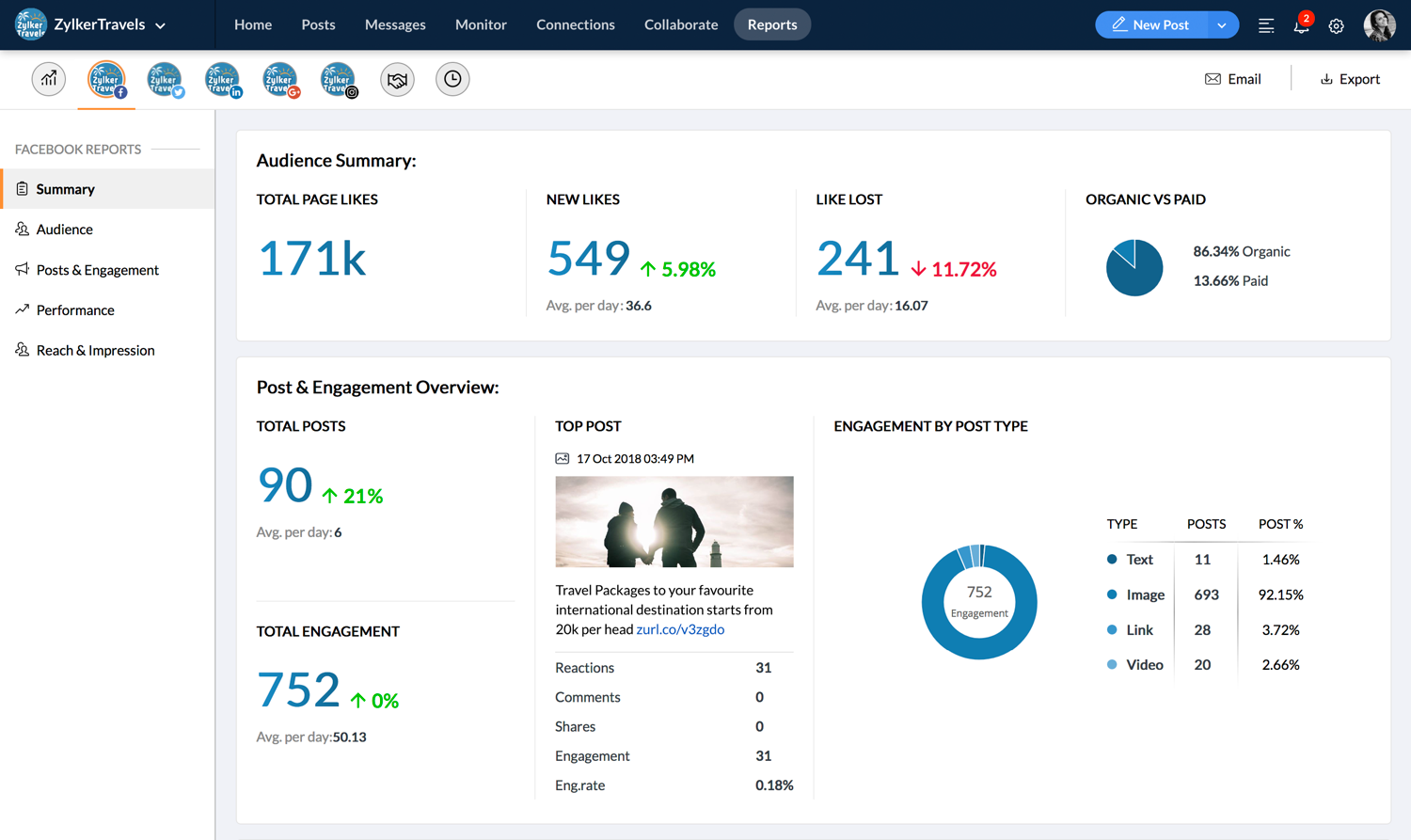Select the Reports tab
The image size is (1411, 840).
pos(772,24)
